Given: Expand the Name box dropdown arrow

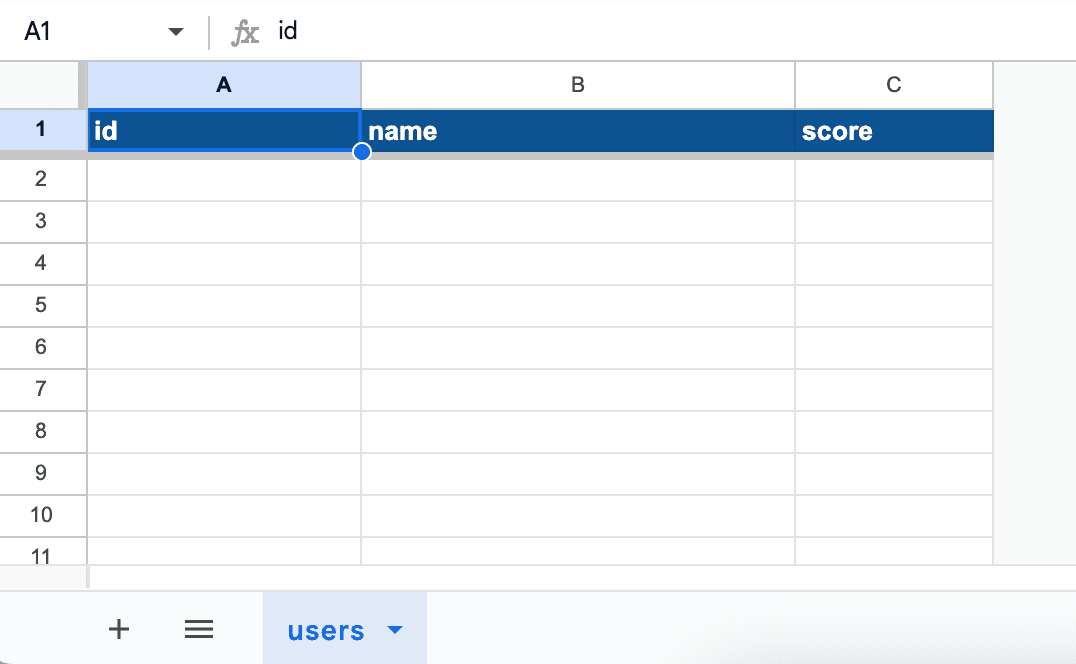Looking at the screenshot, I should click(x=176, y=32).
